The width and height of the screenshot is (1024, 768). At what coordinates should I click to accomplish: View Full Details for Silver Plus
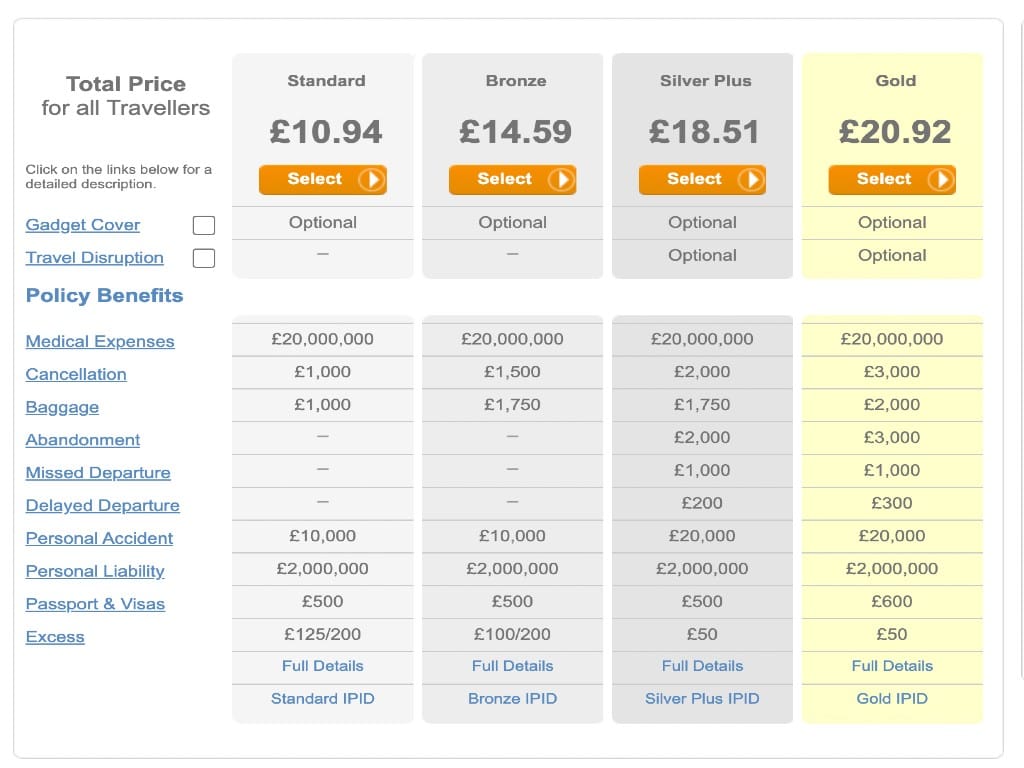[x=702, y=665]
